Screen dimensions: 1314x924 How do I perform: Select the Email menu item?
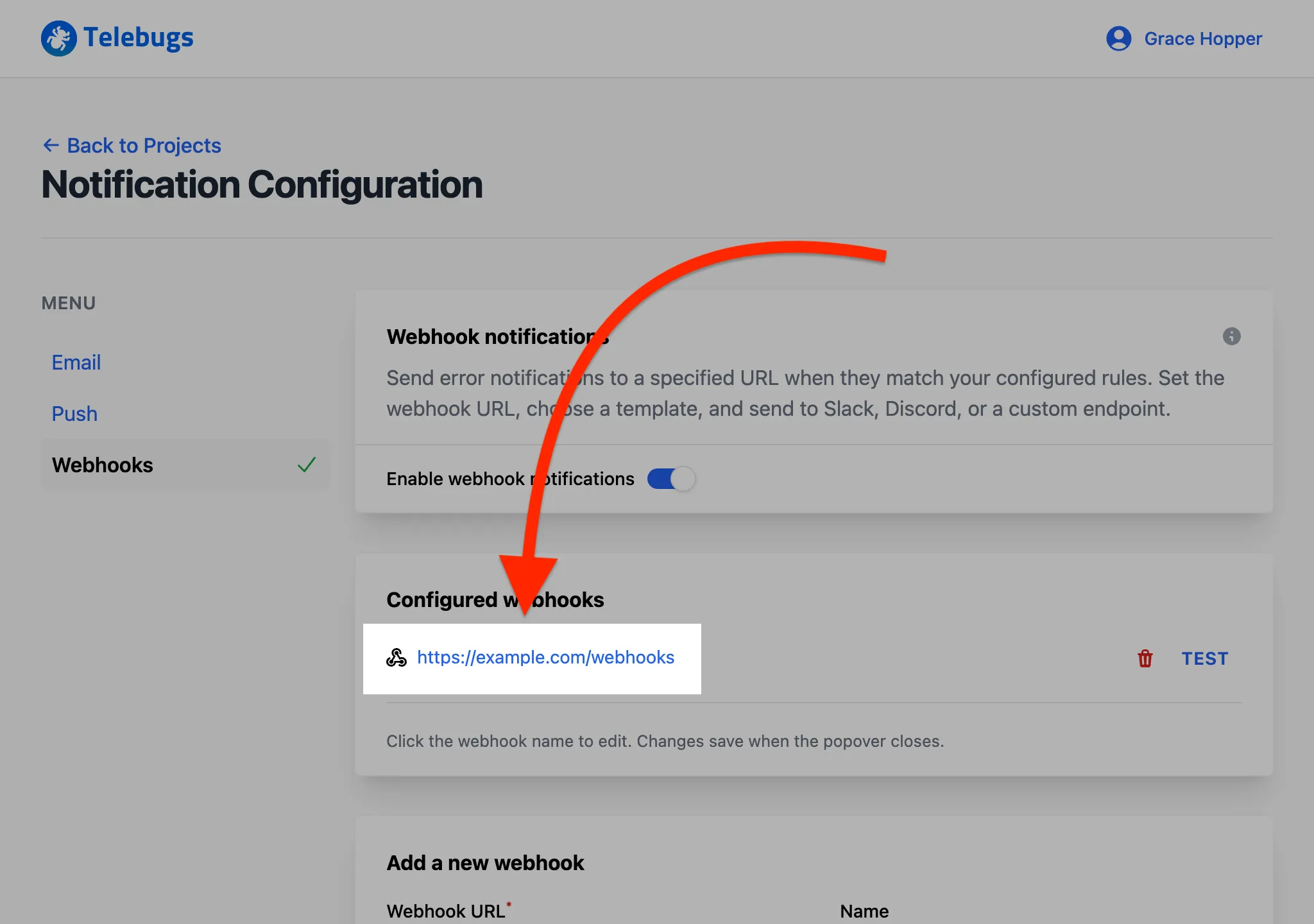pos(76,363)
